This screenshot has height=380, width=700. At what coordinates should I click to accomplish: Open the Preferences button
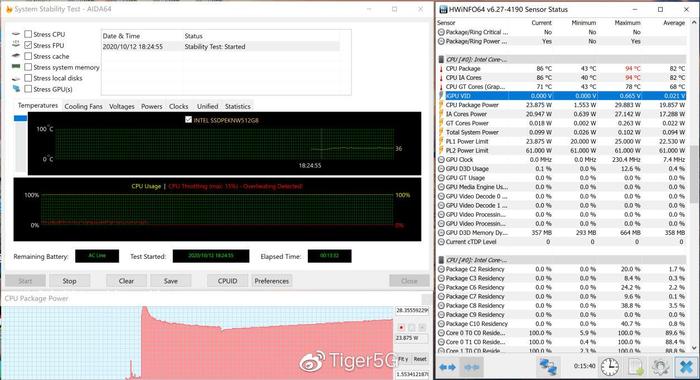[x=271, y=281]
